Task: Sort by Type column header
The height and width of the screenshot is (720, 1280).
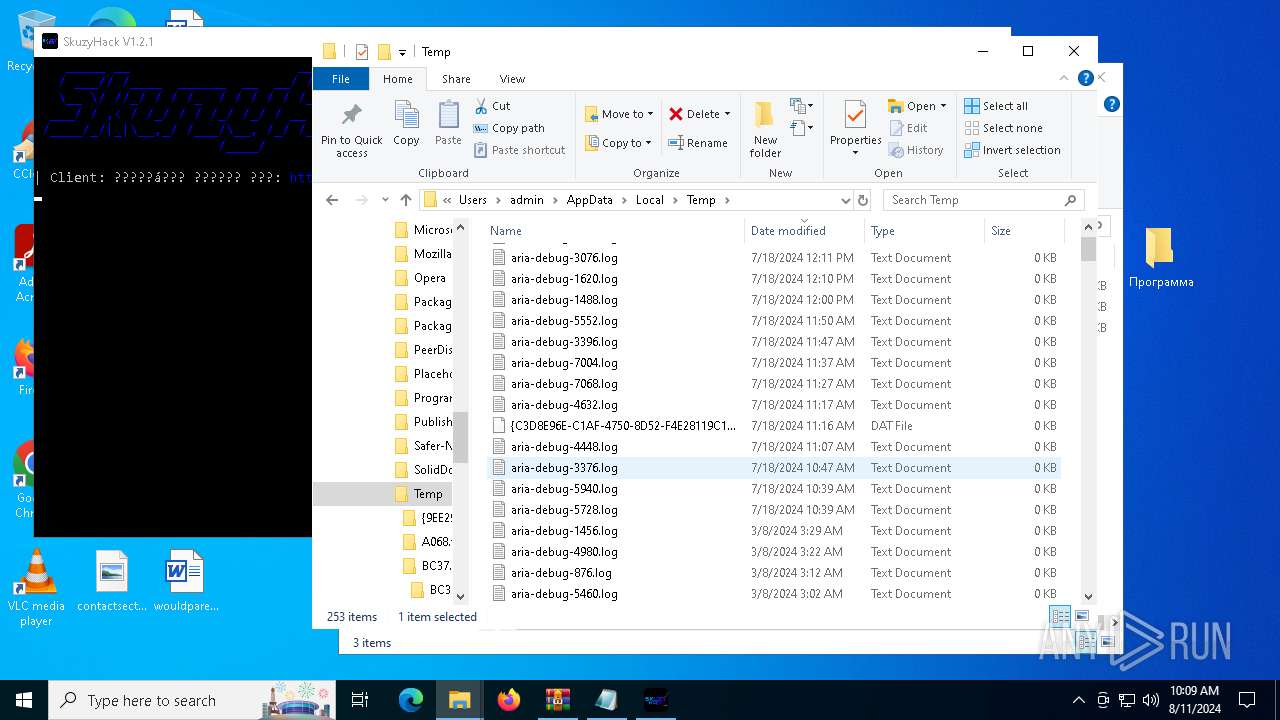Action: tap(923, 231)
